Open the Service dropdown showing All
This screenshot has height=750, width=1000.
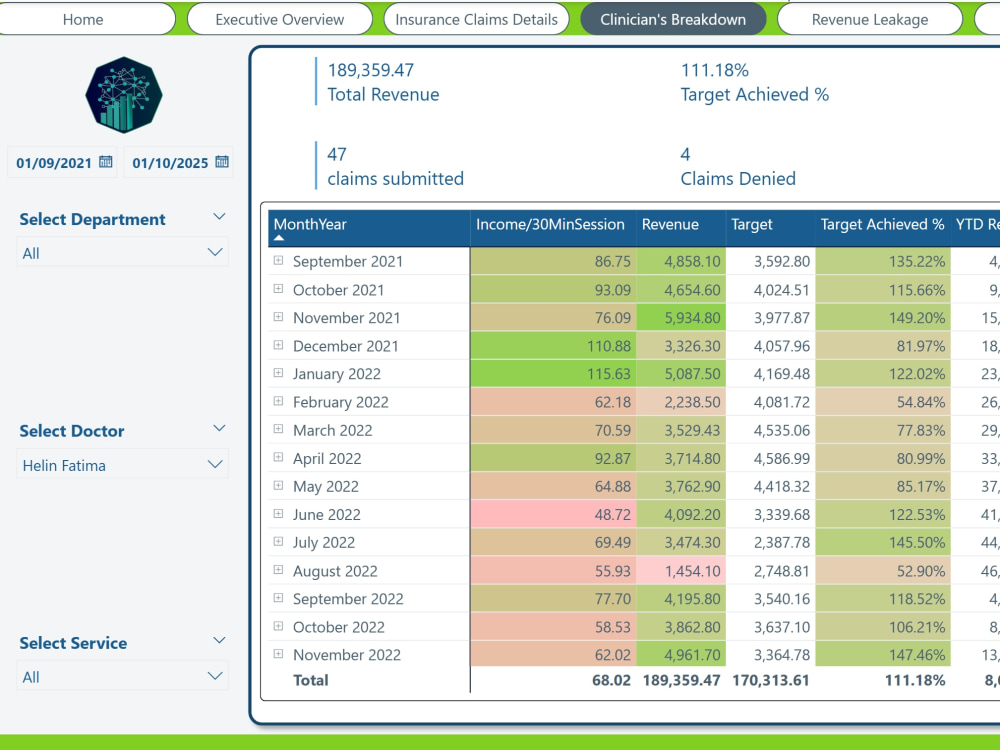[122, 677]
